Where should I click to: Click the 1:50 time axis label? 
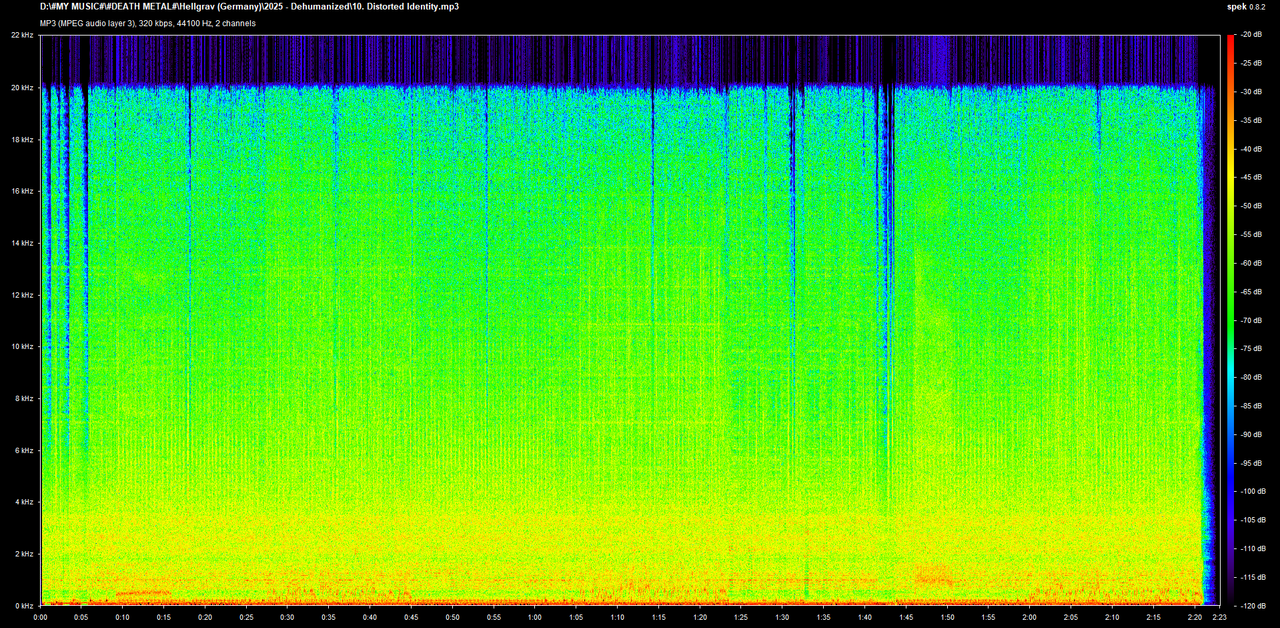947,617
